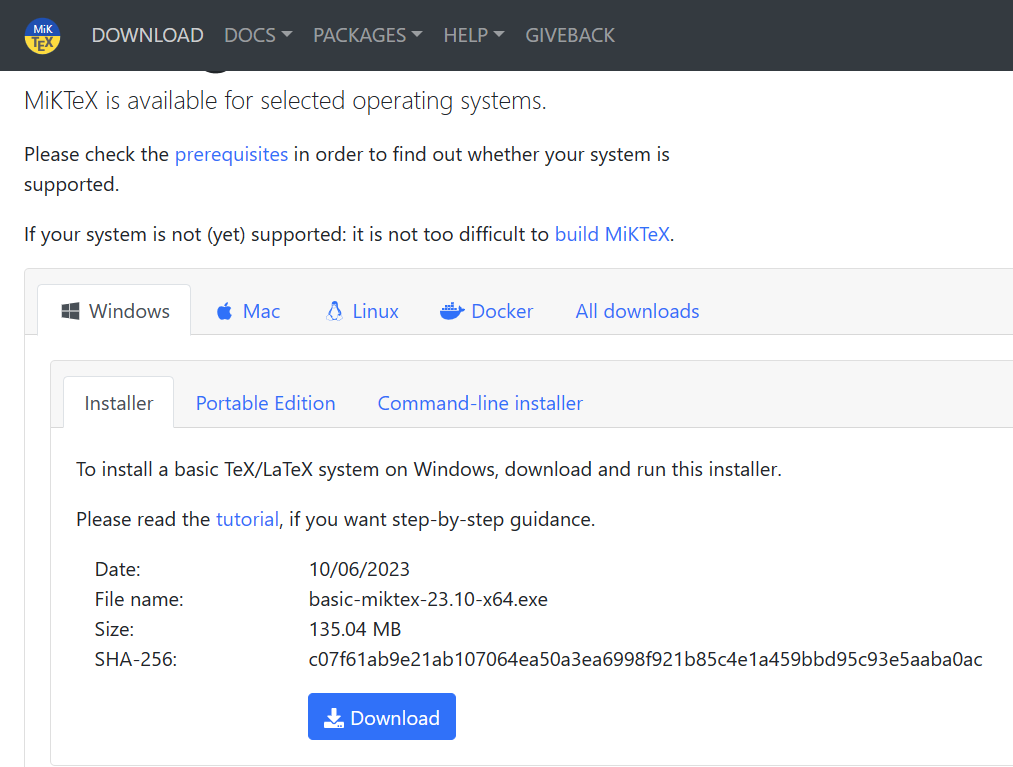The height and width of the screenshot is (767, 1013).
Task: Open the Command-line installer sub-tab
Action: tap(480, 403)
